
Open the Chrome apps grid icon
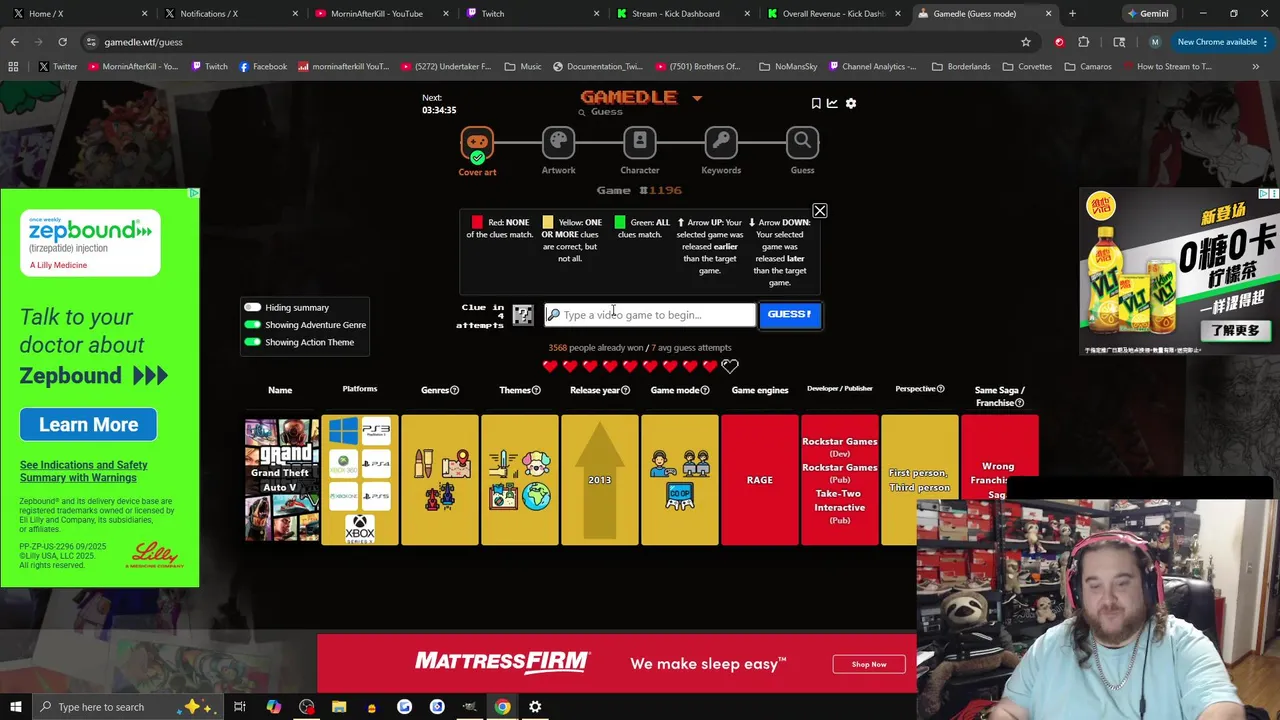click(13, 67)
